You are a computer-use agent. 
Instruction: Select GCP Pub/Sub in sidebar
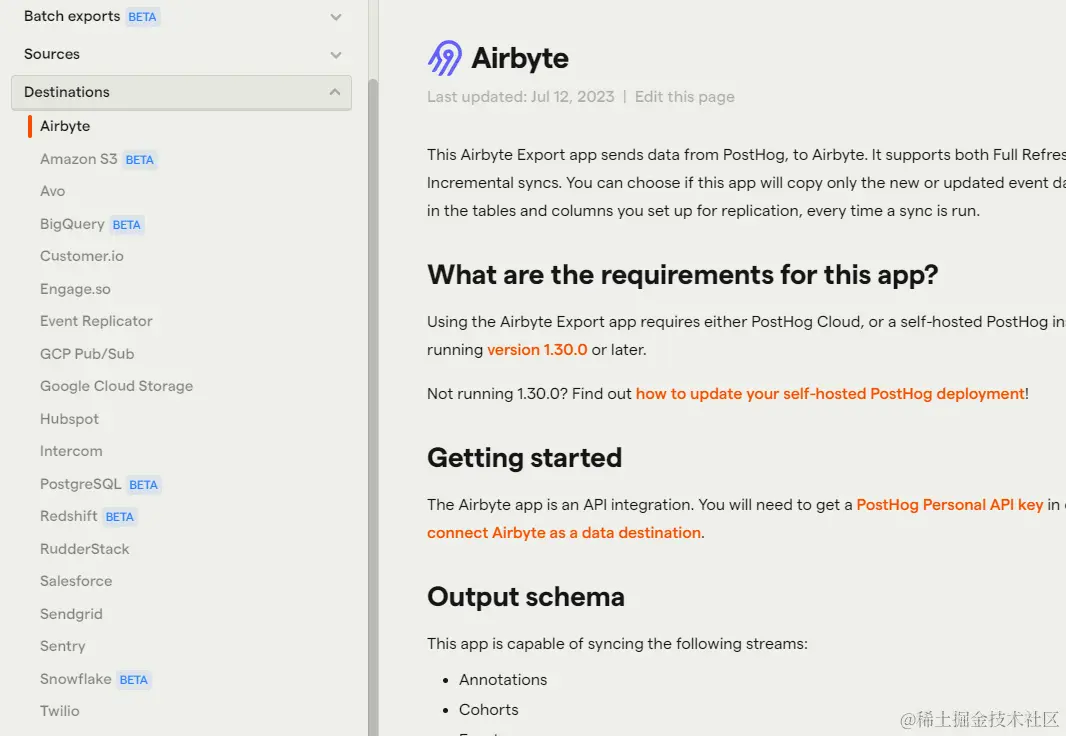[87, 354]
